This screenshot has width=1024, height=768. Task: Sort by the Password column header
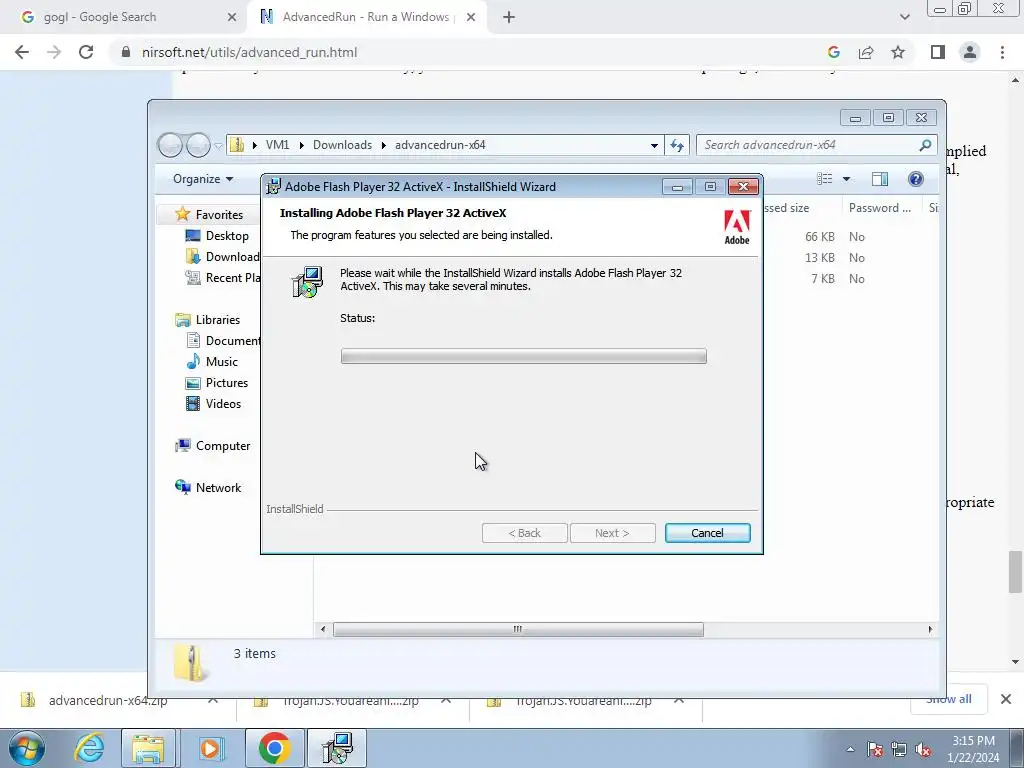click(879, 208)
